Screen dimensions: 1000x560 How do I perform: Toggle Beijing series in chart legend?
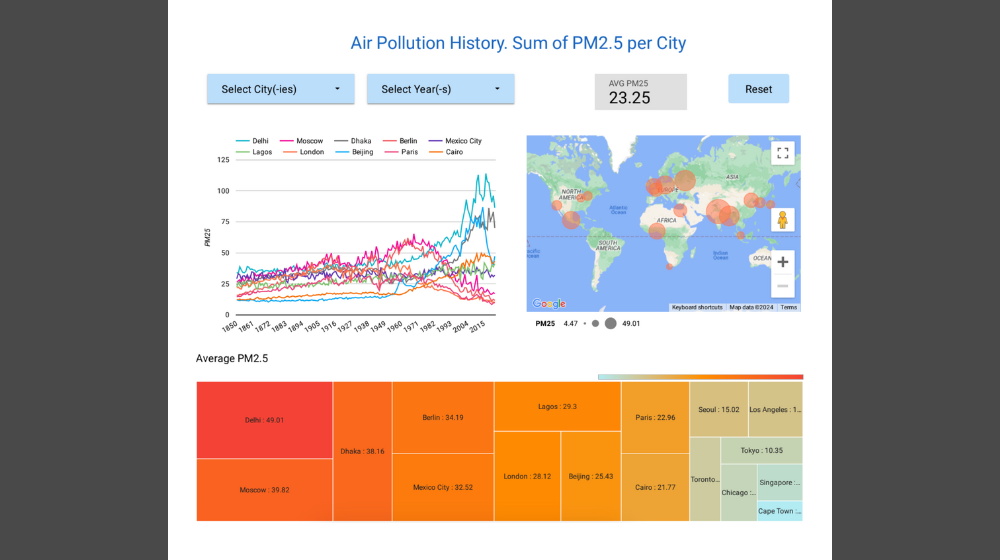[x=354, y=152]
